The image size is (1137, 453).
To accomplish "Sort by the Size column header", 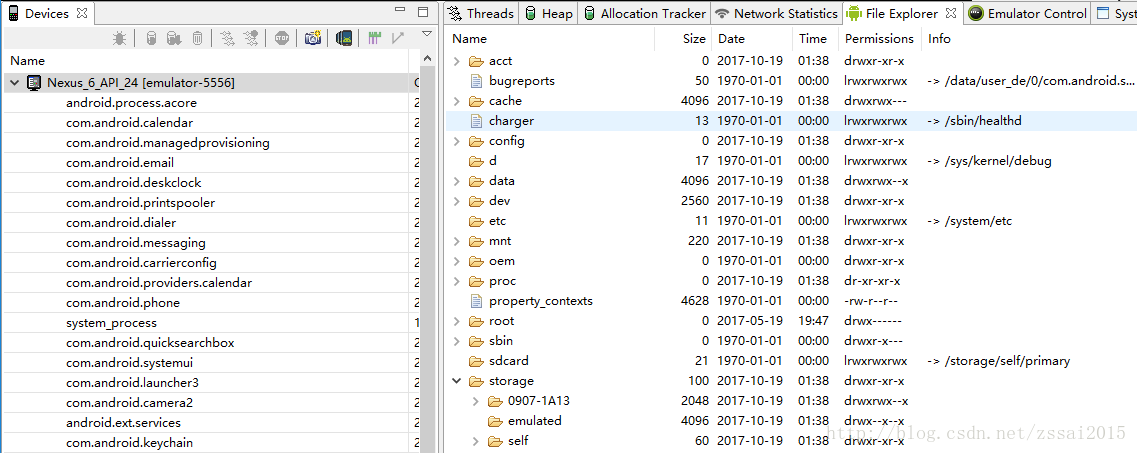I will pos(683,38).
